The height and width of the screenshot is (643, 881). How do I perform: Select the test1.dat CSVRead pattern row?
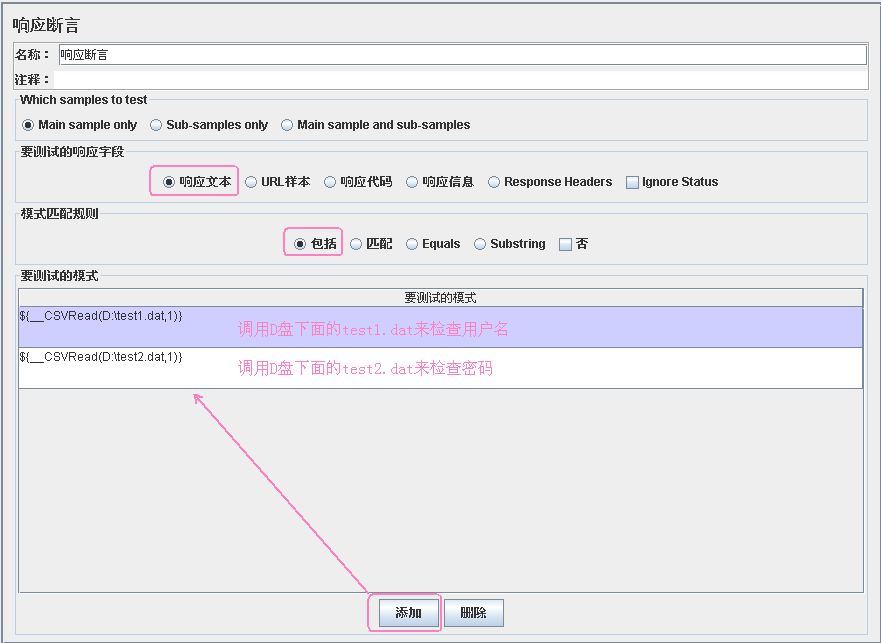pyautogui.click(x=440, y=326)
